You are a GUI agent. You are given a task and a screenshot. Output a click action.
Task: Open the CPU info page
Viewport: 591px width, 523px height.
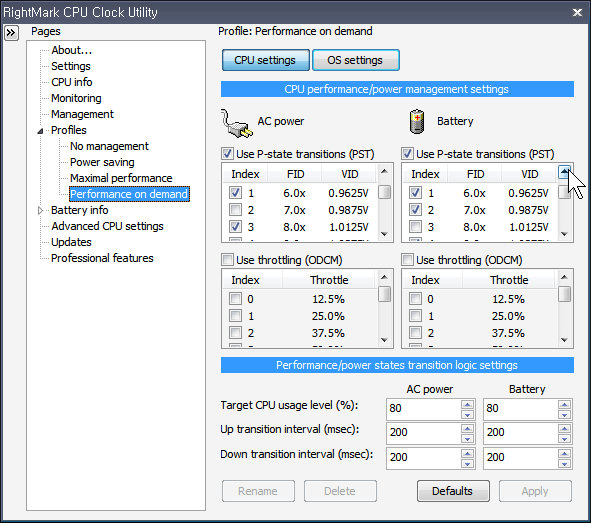72,82
